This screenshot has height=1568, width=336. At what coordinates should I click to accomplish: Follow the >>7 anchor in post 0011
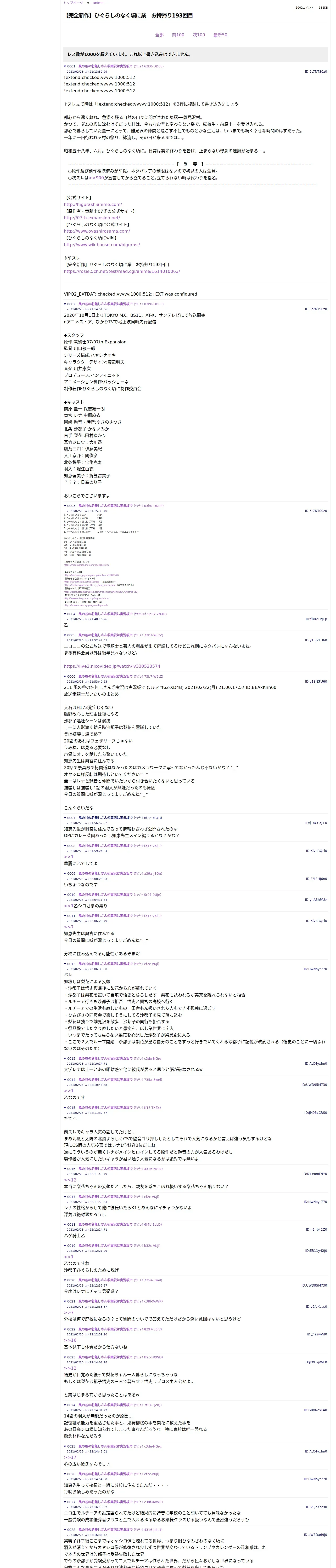coord(68,927)
